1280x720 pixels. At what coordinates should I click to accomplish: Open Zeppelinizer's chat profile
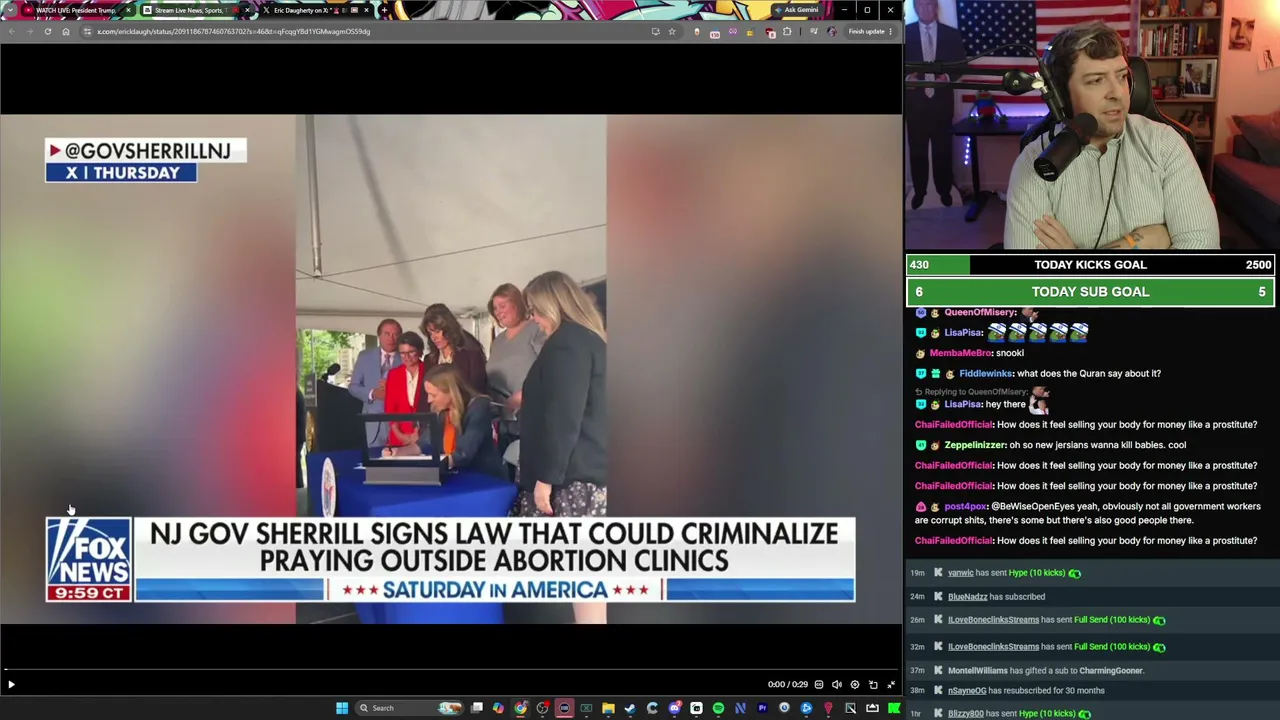coord(975,445)
